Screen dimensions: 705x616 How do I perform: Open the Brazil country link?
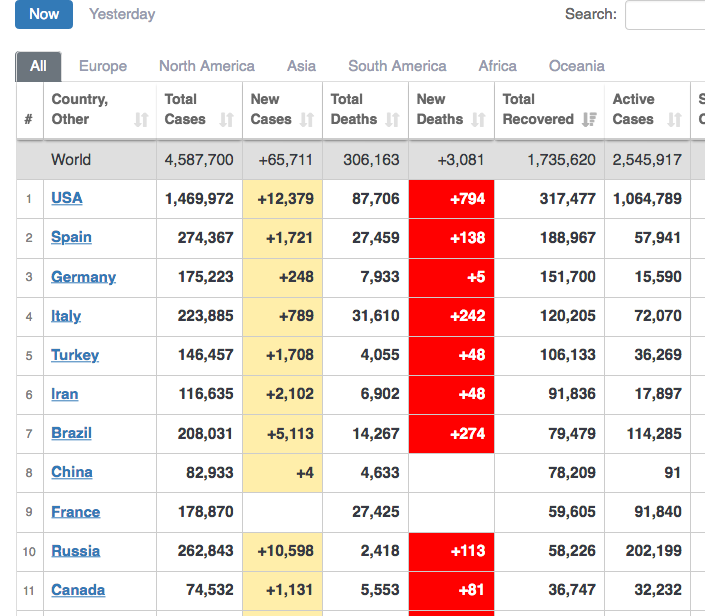[71, 433]
